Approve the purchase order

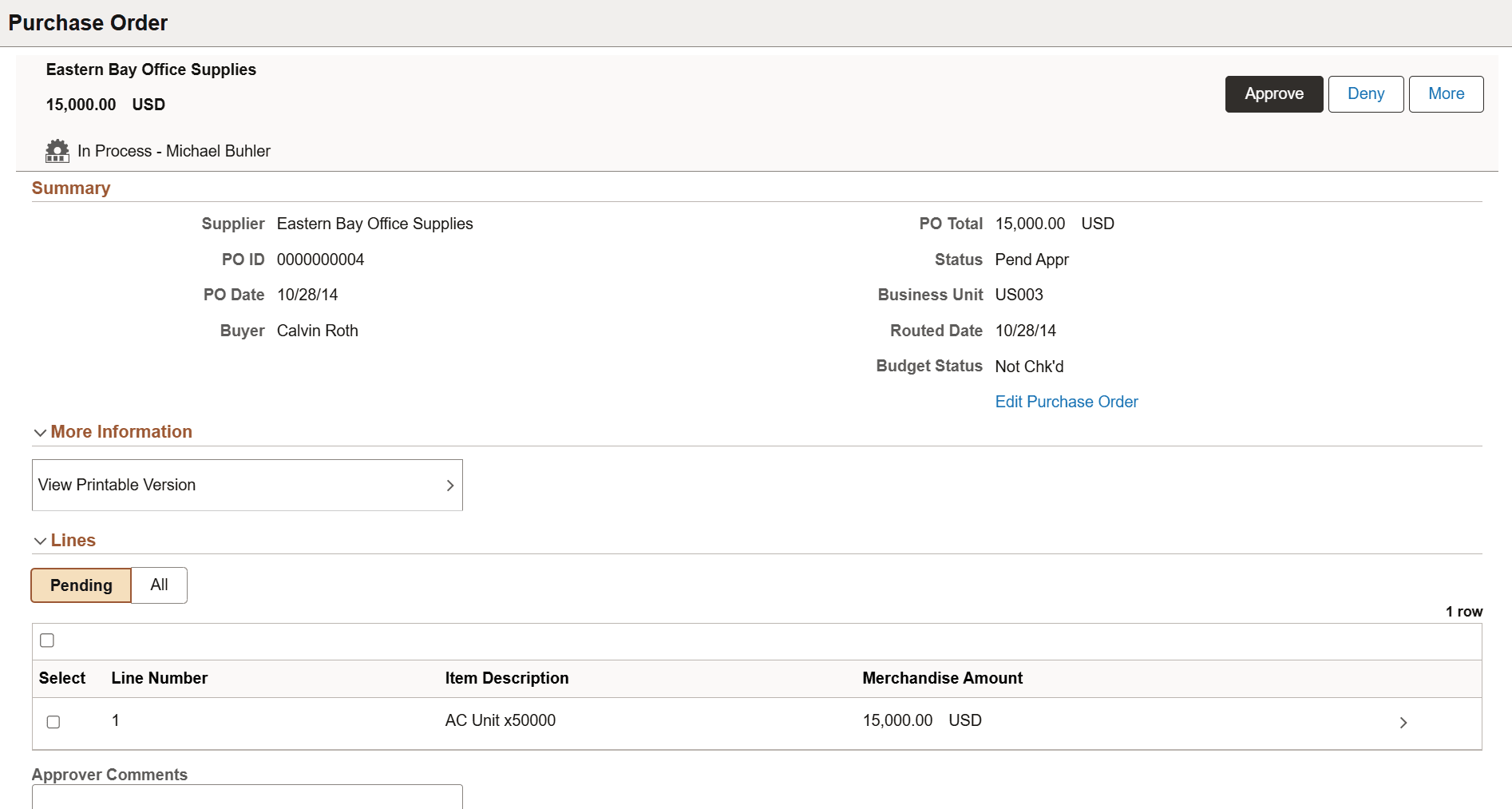click(1273, 93)
